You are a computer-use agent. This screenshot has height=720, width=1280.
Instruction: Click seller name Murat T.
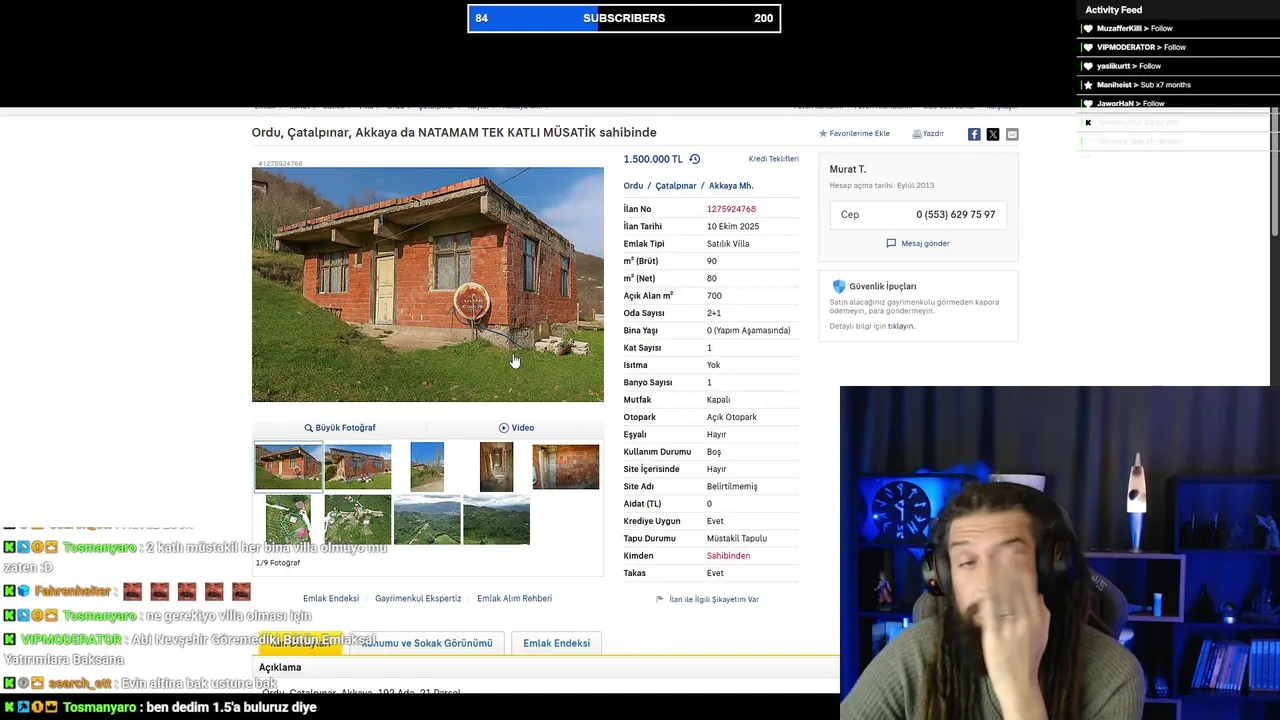tap(847, 169)
